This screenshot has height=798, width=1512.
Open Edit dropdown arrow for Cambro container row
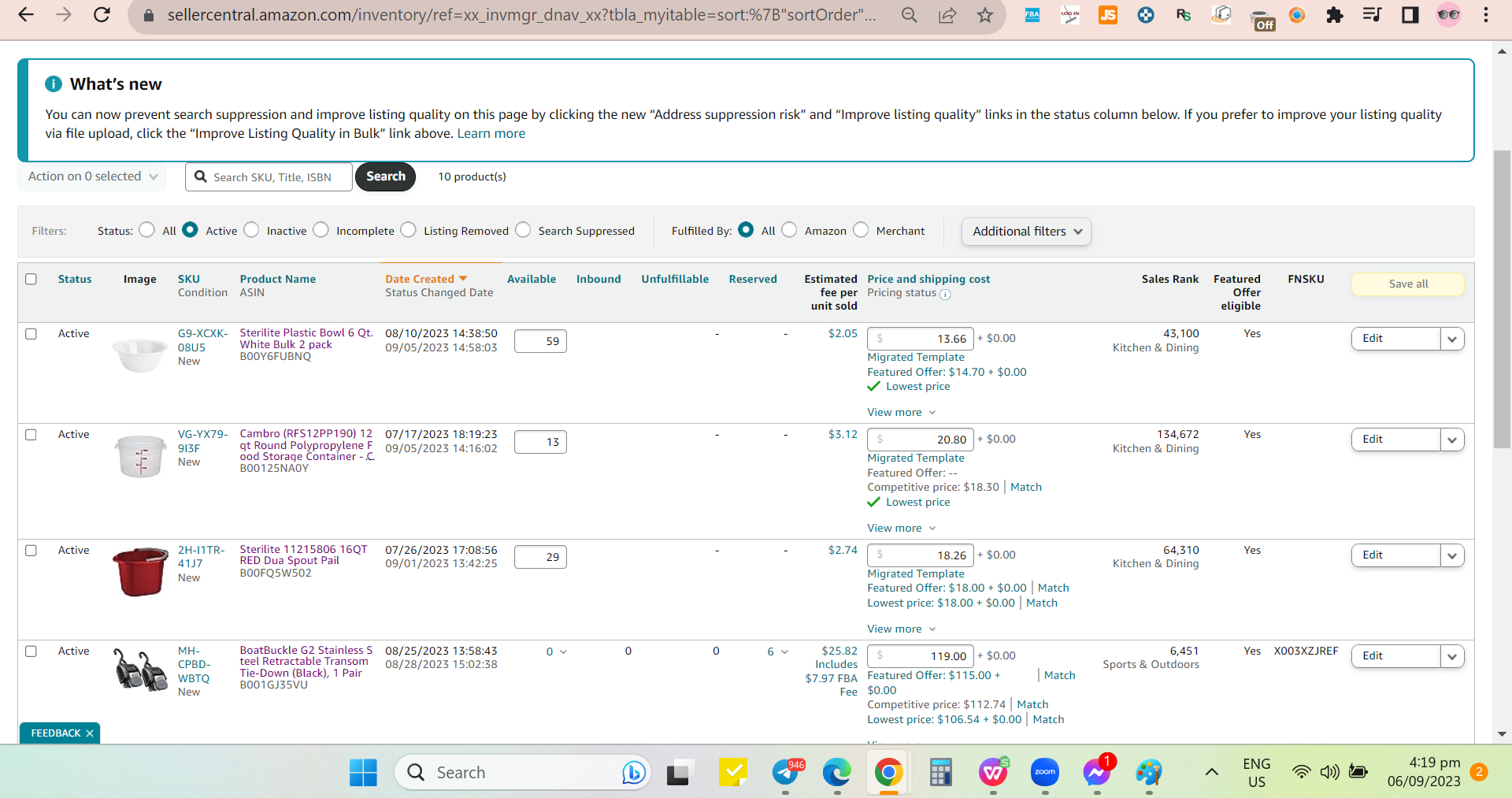[x=1452, y=440]
